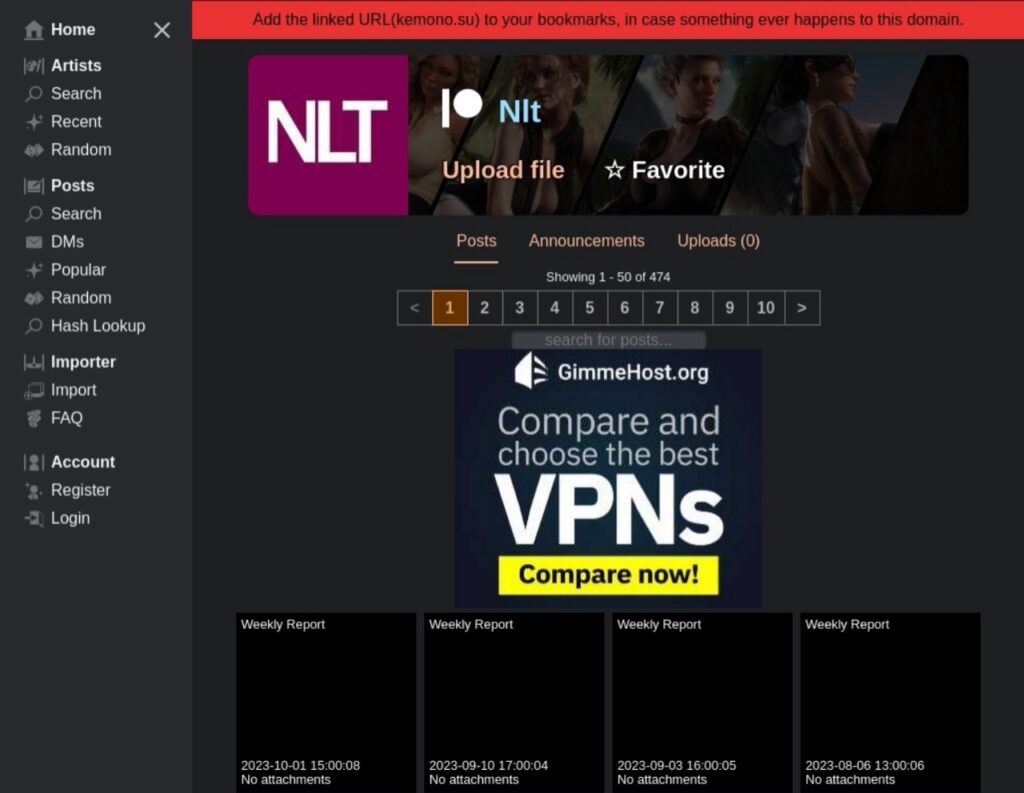Image resolution: width=1024 pixels, height=793 pixels.
Task: Click the FAQ icon
Action: pyautogui.click(x=33, y=419)
